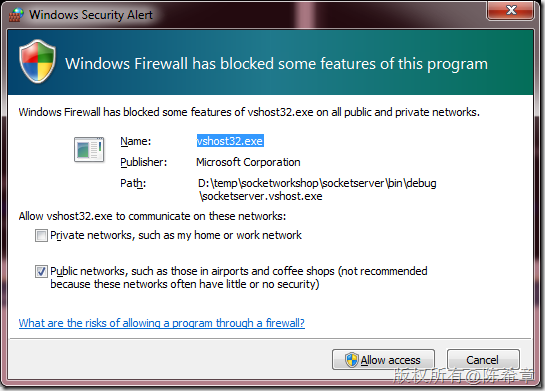Click the firewall icon in title bar
This screenshot has height=391, width=545.
click(16, 15)
